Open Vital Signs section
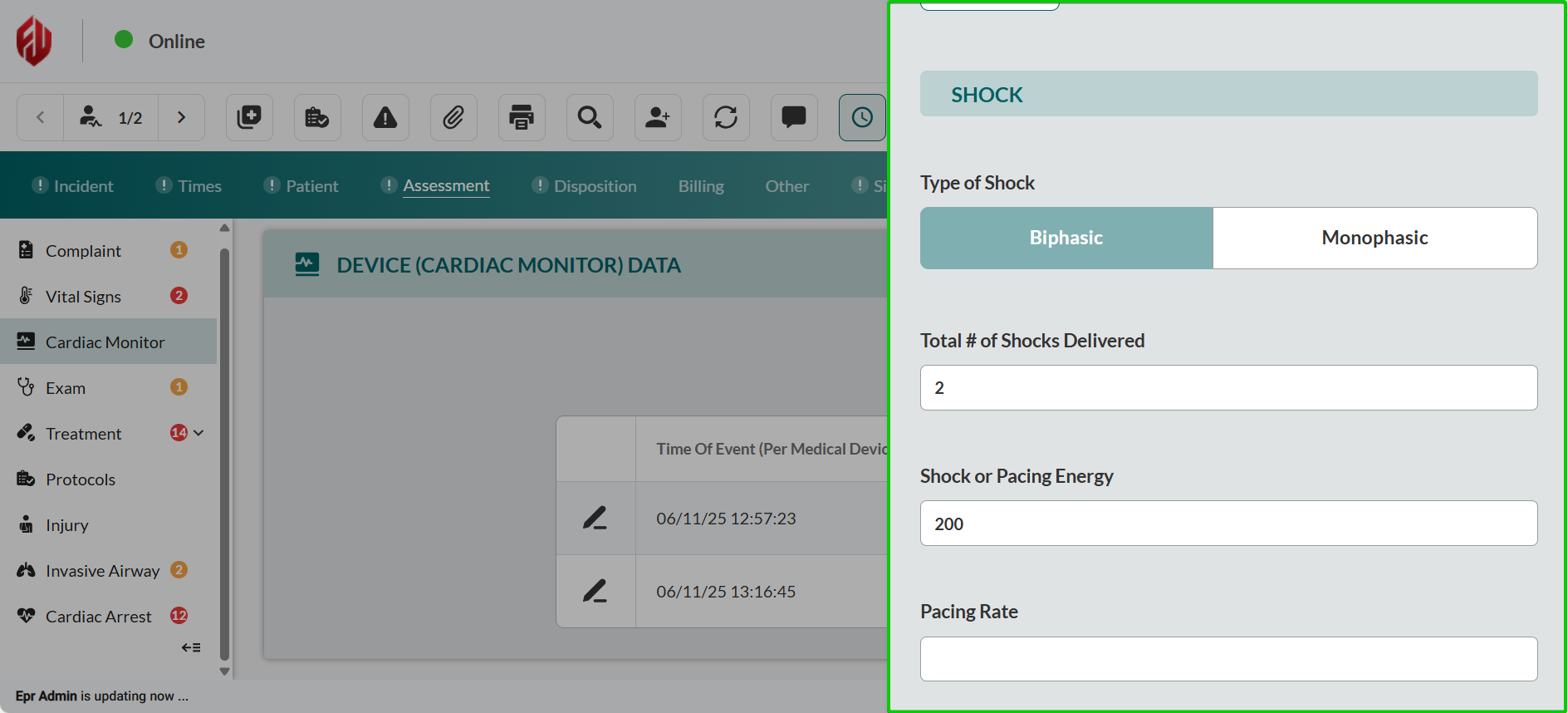The width and height of the screenshot is (1568, 713). (83, 297)
